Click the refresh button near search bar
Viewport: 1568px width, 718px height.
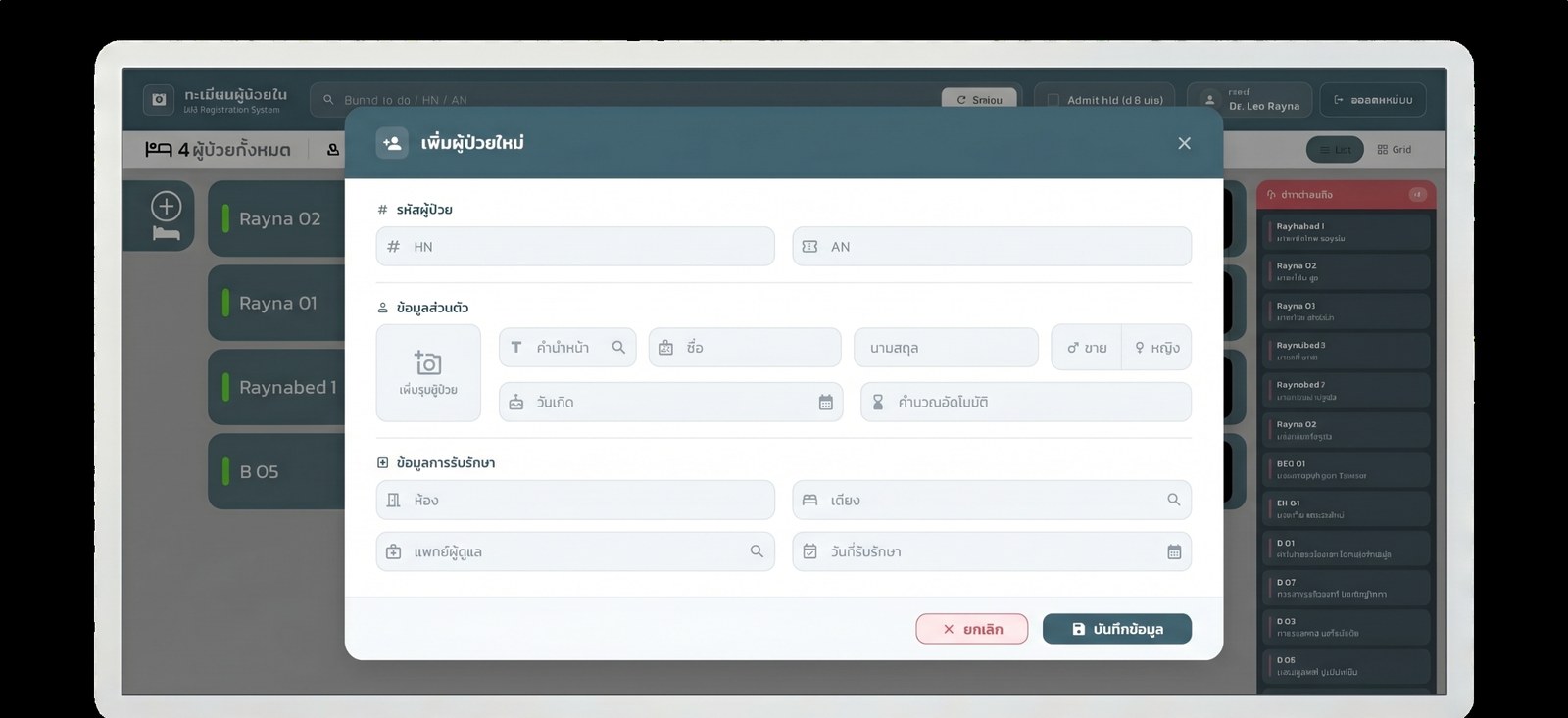click(x=979, y=99)
